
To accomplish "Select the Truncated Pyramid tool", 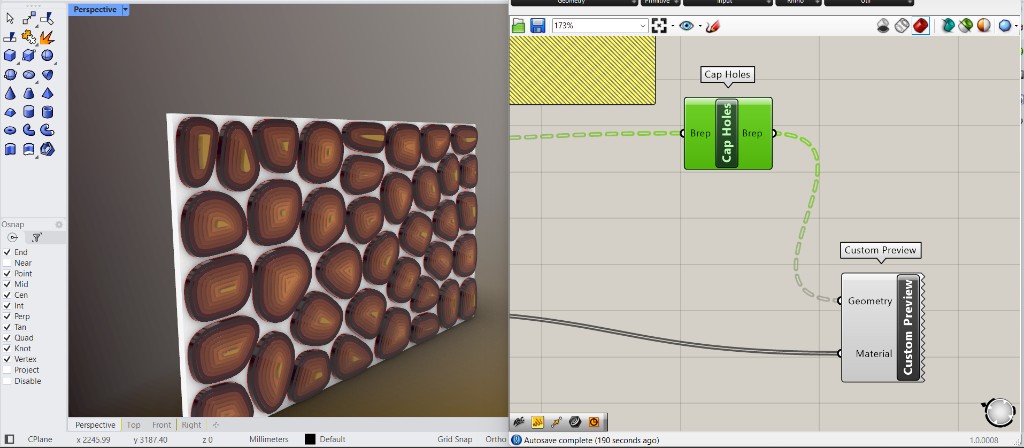I will (10, 112).
